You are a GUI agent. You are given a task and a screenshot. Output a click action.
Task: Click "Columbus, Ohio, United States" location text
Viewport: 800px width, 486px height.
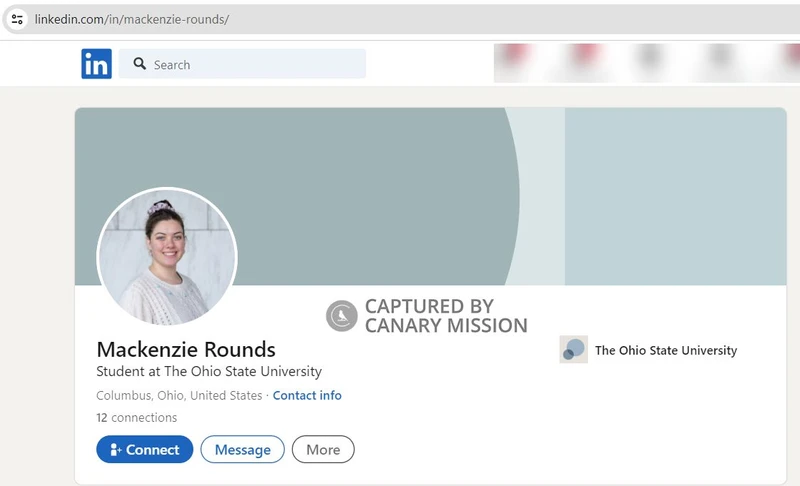pyautogui.click(x=179, y=395)
